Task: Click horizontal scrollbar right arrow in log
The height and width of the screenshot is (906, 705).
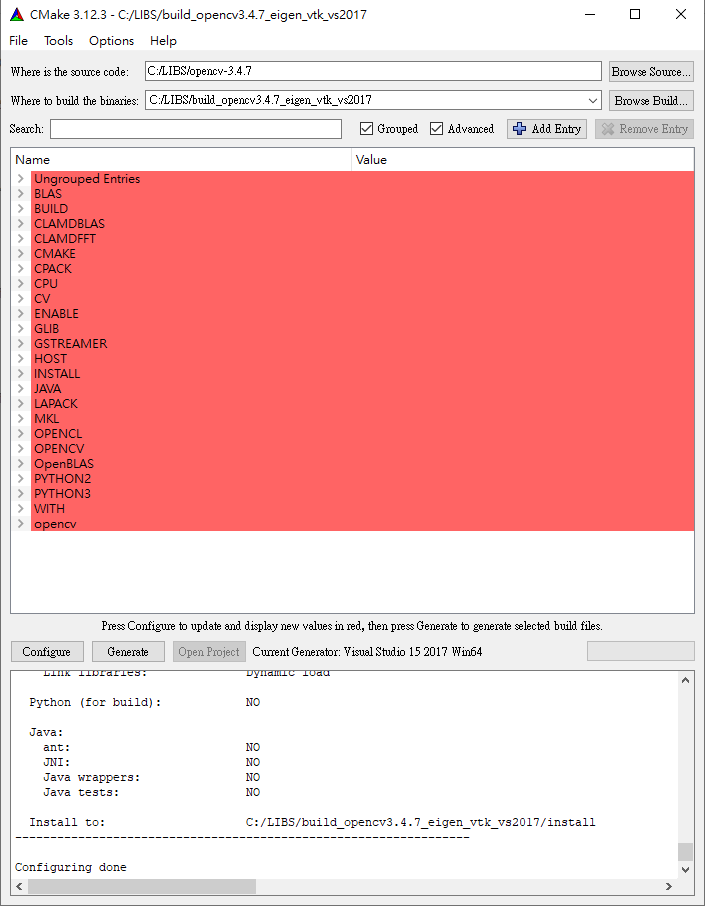Action: coord(669,886)
